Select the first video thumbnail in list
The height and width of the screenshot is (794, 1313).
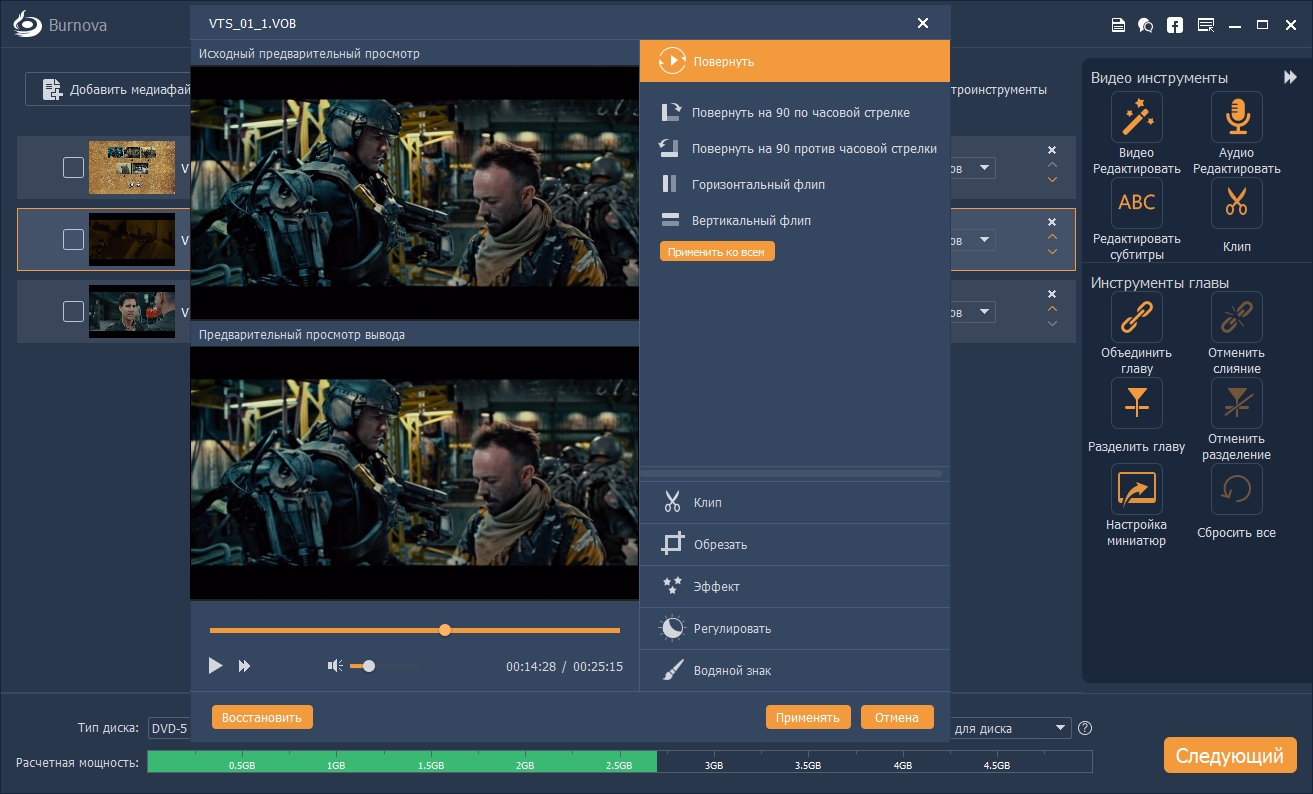point(132,167)
